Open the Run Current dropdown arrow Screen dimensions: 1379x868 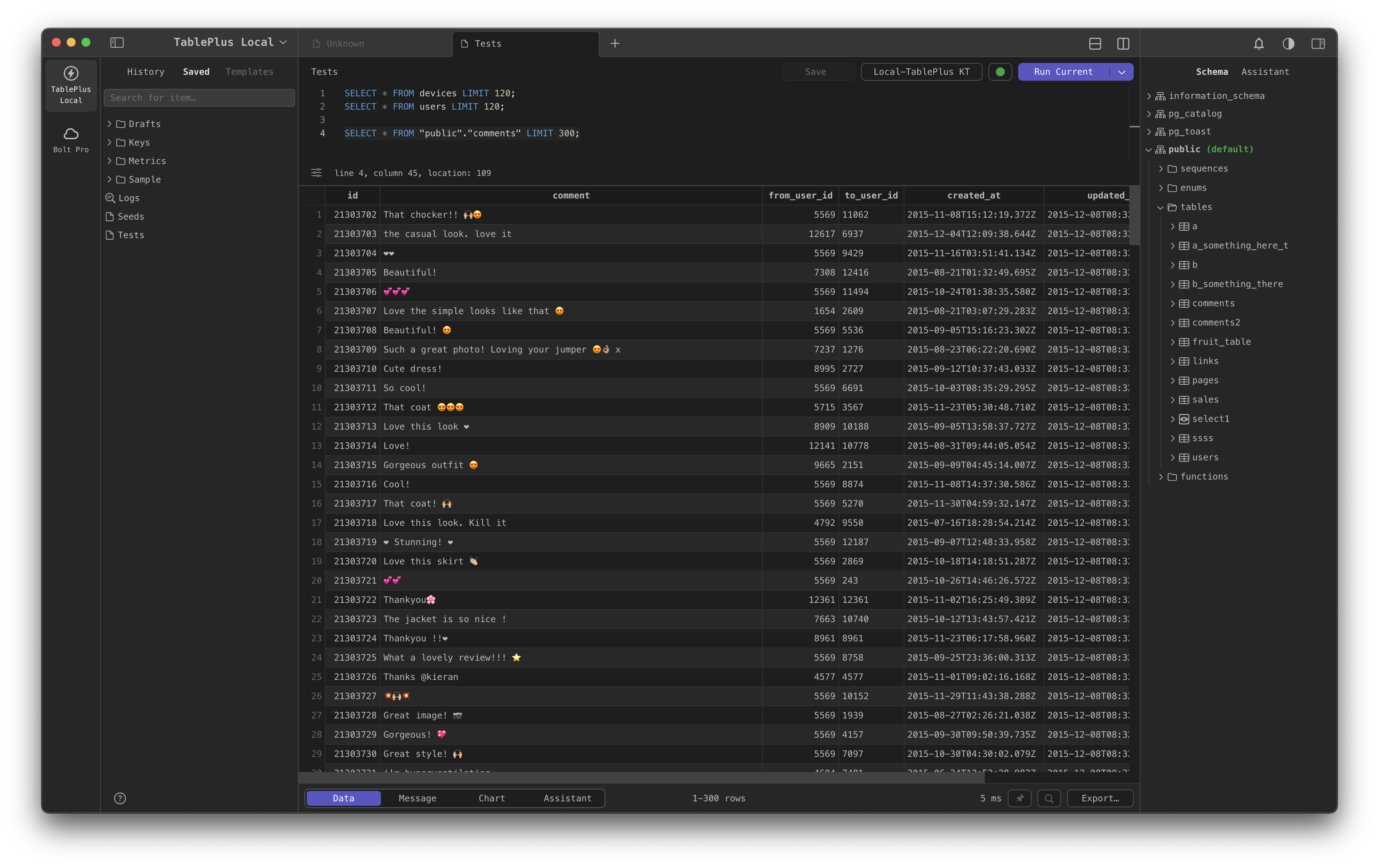coord(1122,72)
